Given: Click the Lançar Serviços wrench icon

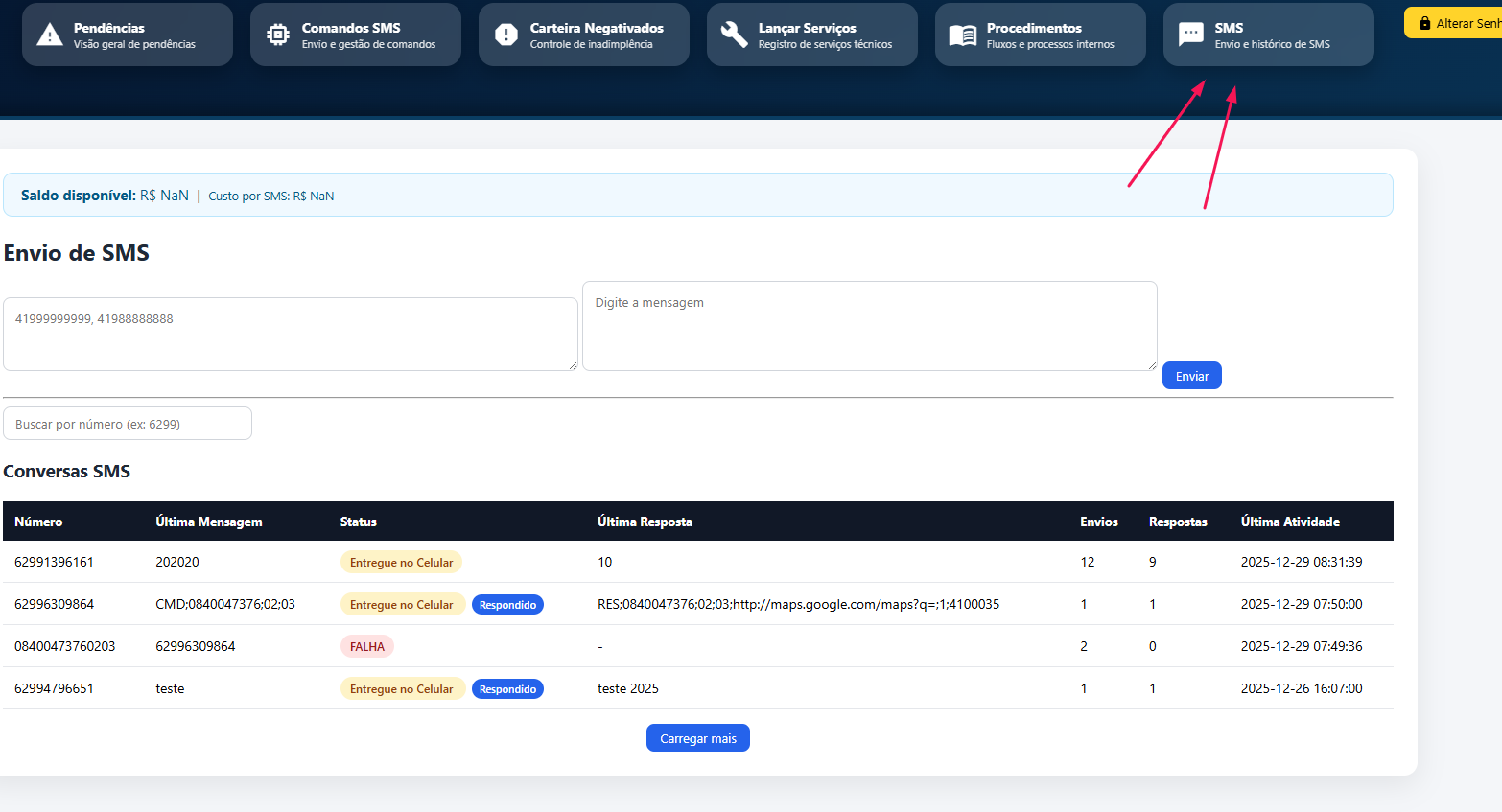Looking at the screenshot, I should tap(735, 35).
